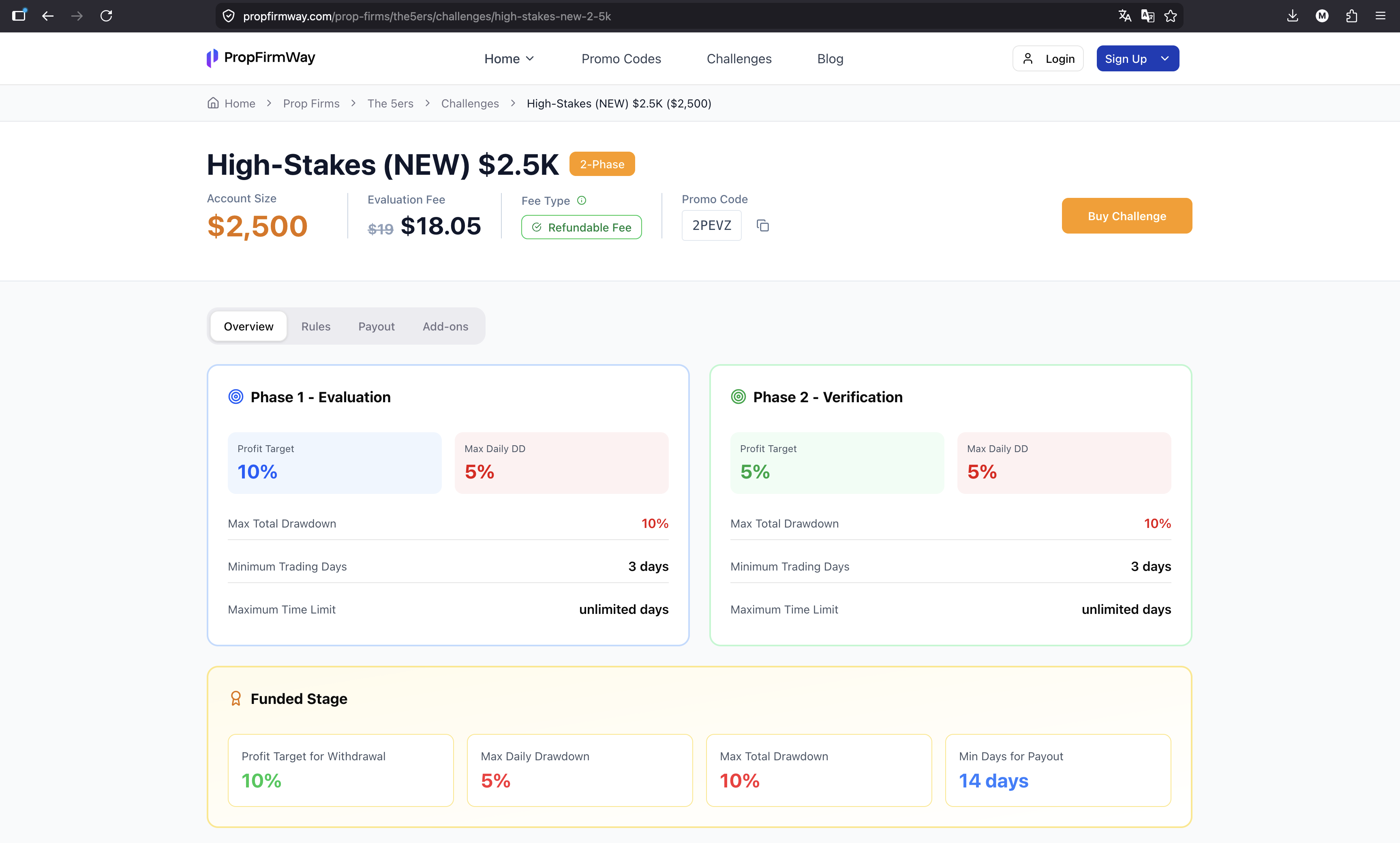Click the Phase 1 Profit Target 10% card

pyautogui.click(x=334, y=463)
